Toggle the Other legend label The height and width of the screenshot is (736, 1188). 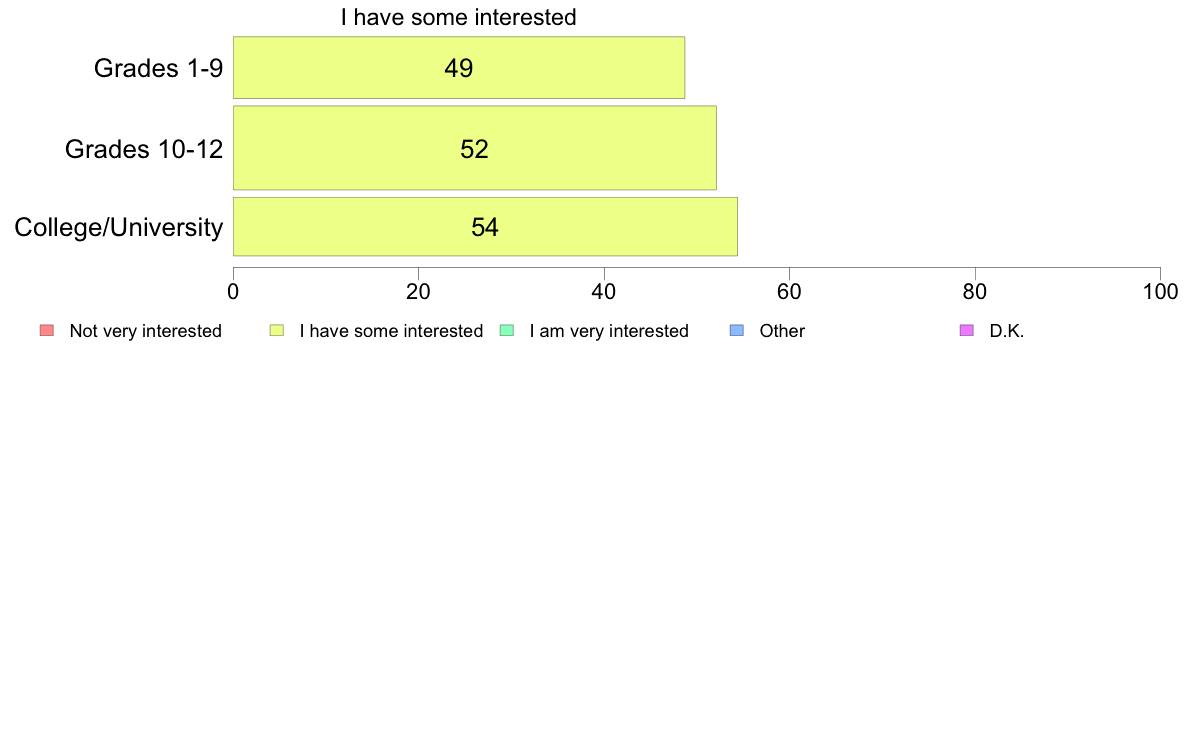tap(782, 331)
